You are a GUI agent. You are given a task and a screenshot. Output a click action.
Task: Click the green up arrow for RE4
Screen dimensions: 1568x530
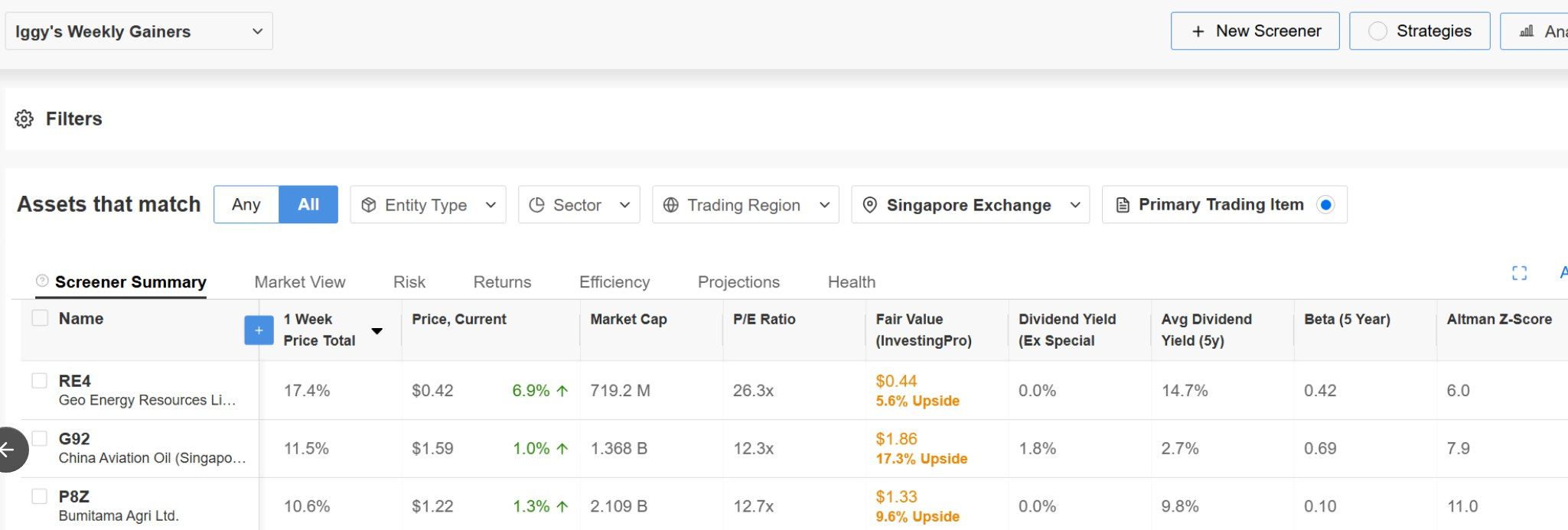[562, 391]
